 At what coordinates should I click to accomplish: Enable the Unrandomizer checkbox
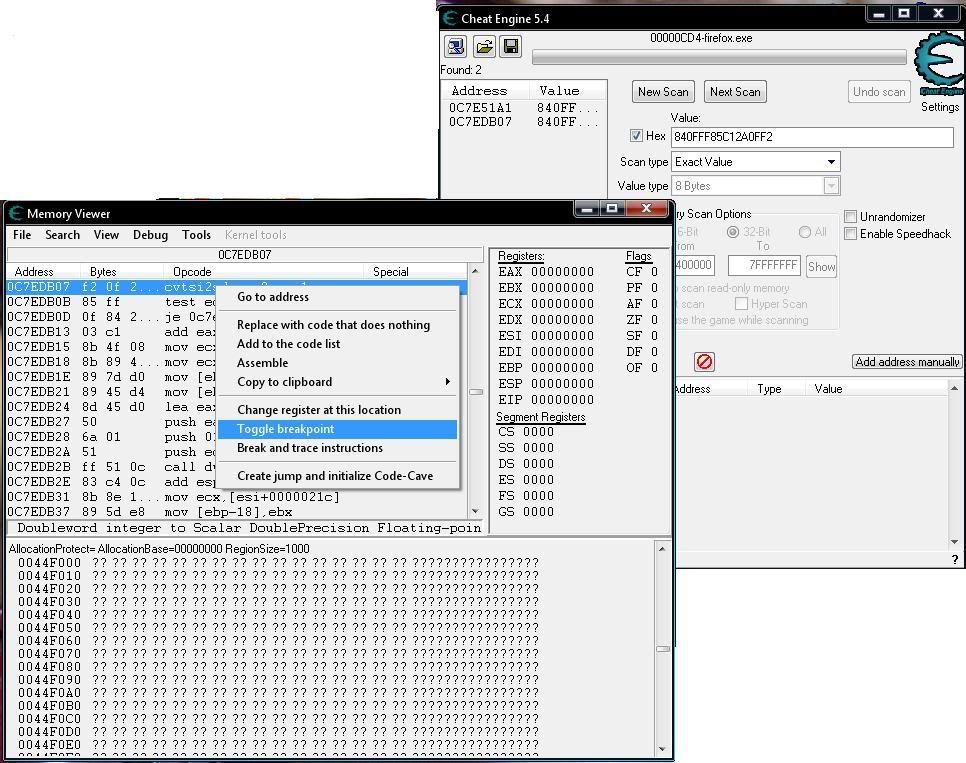click(851, 216)
